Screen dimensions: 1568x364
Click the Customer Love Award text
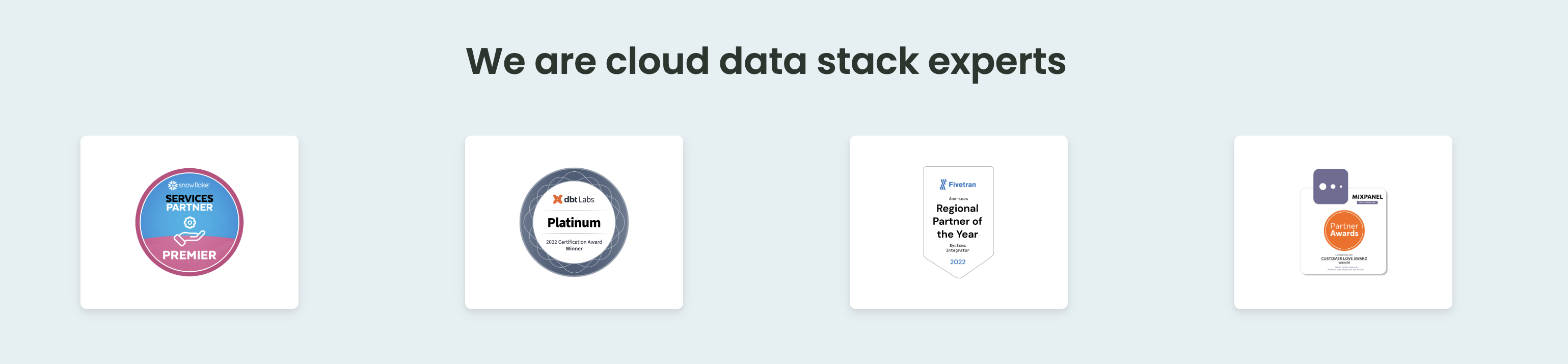[1343, 258]
